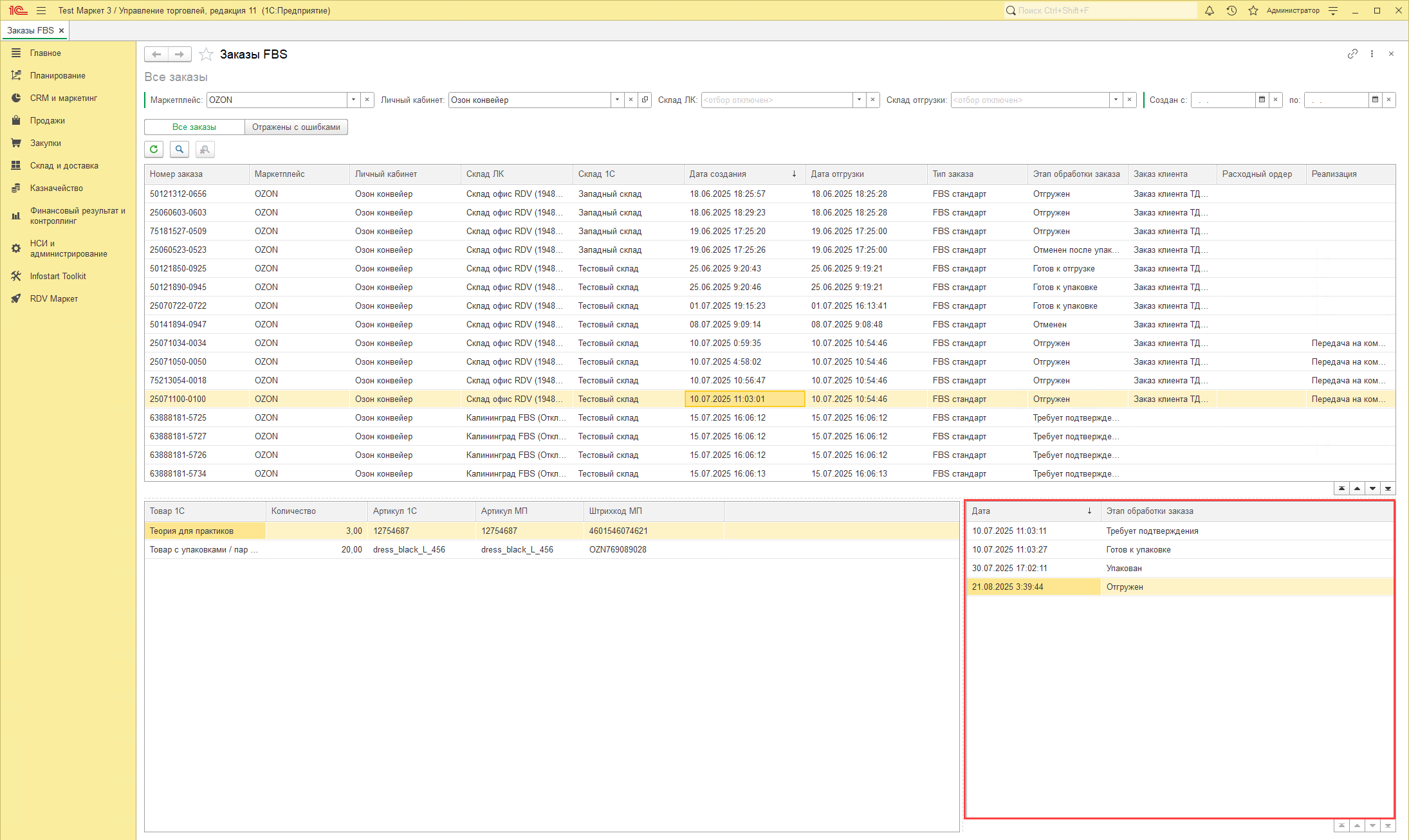Clear the Личный кабинет field
The width and height of the screenshot is (1409, 840).
click(631, 100)
